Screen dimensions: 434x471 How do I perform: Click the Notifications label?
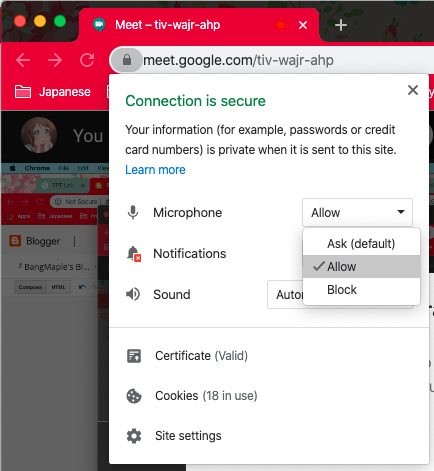190,254
